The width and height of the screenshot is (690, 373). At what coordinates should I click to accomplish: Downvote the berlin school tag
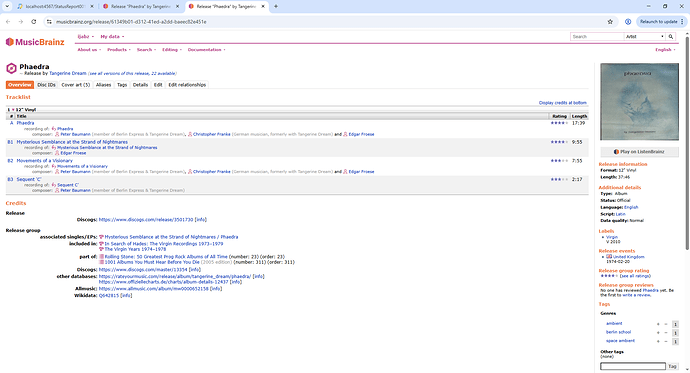coord(666,333)
